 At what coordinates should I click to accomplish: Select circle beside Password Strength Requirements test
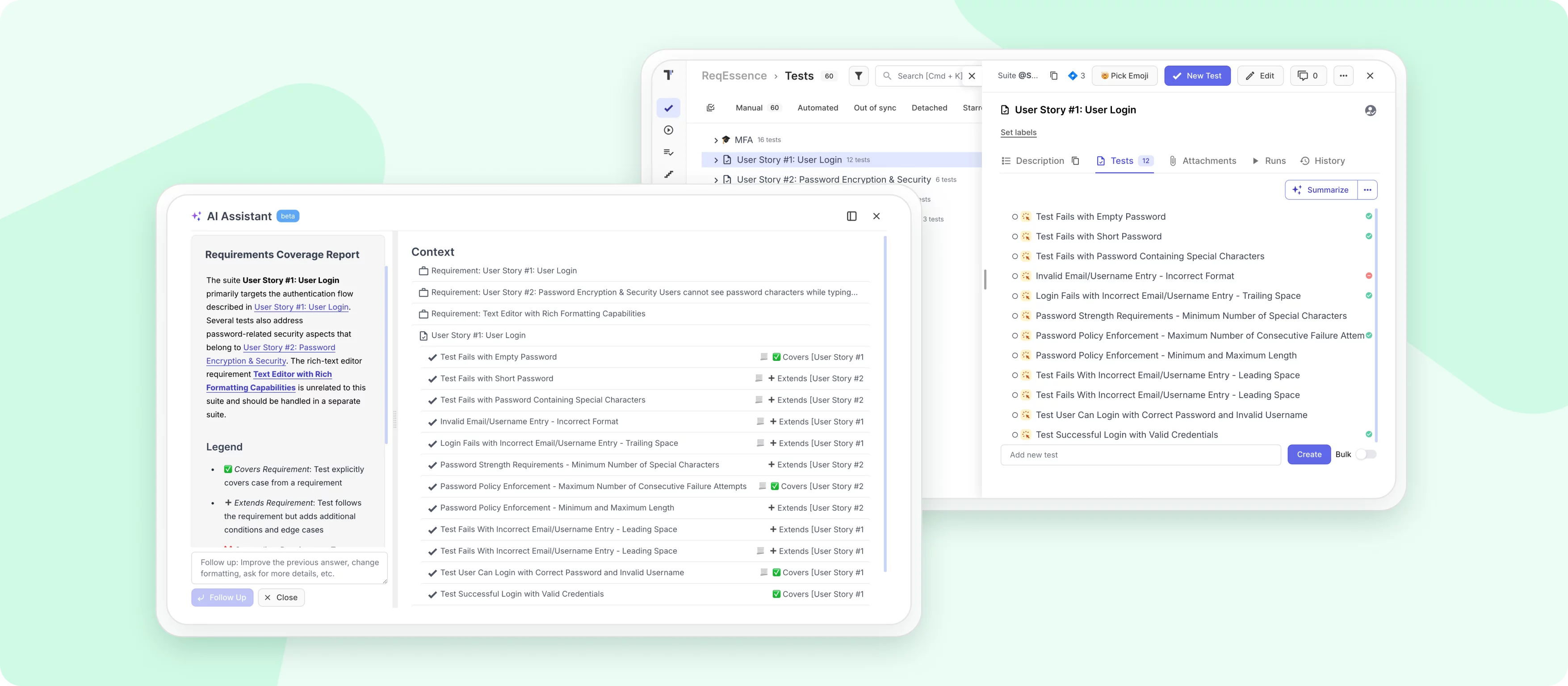click(x=1015, y=316)
